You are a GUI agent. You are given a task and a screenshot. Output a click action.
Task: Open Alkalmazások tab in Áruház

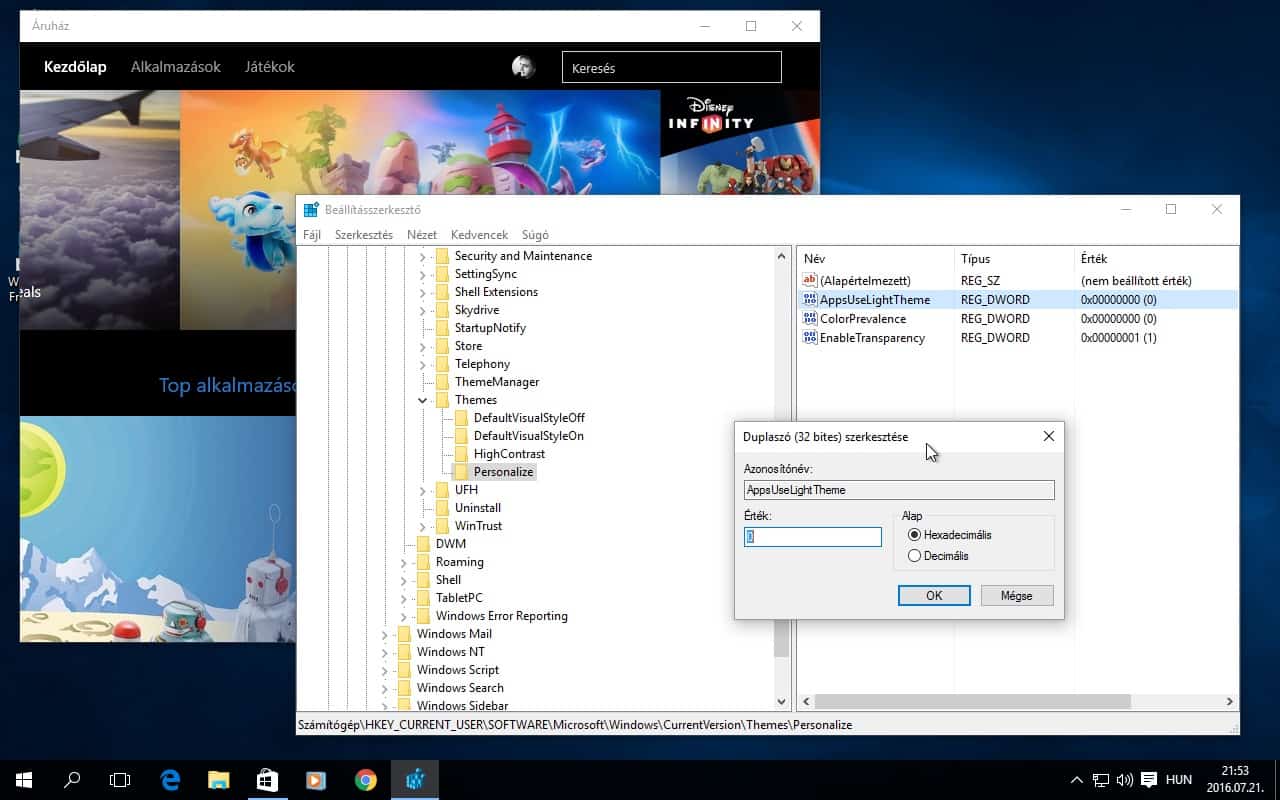click(x=176, y=67)
